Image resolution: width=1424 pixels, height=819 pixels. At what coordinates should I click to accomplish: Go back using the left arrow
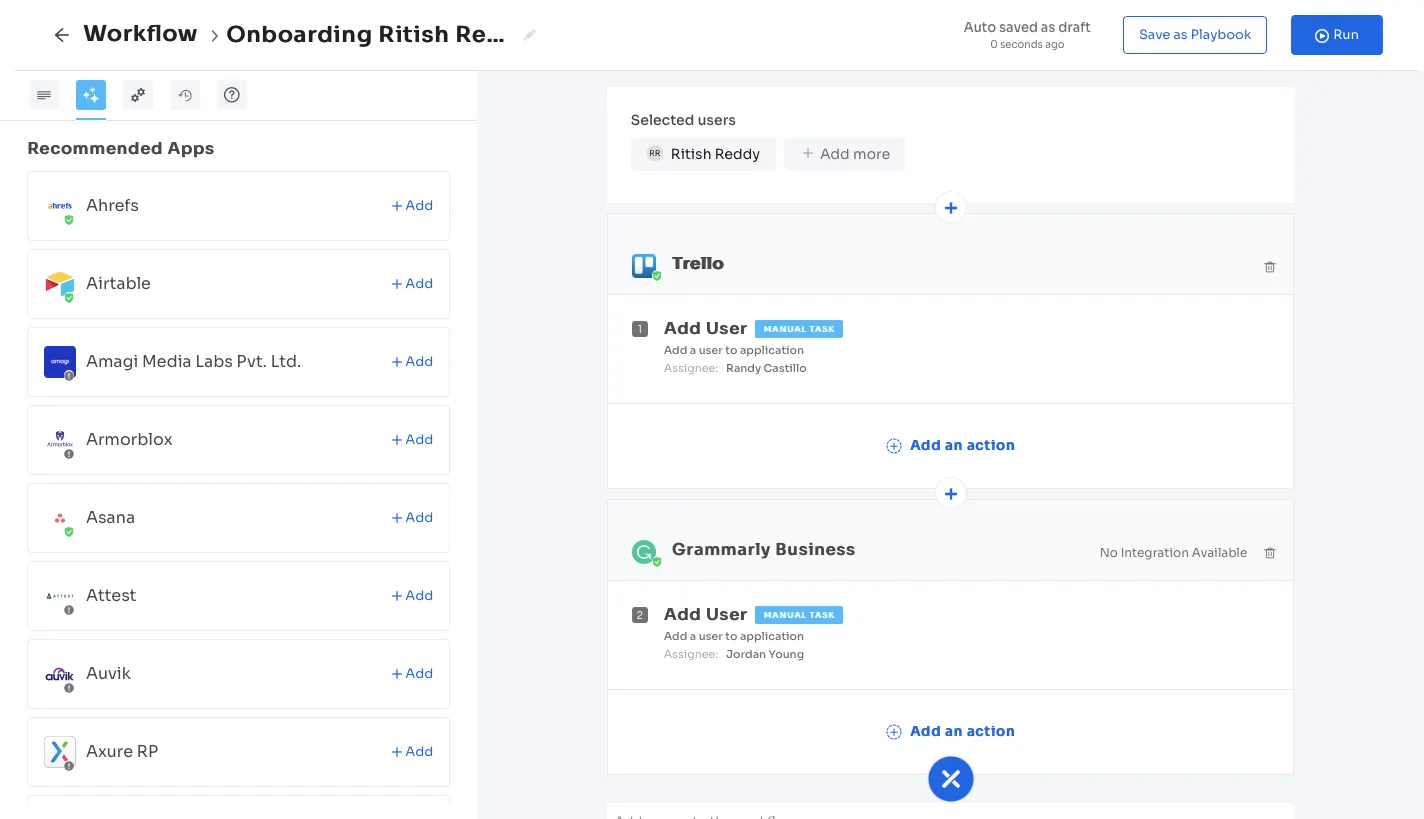(x=62, y=35)
